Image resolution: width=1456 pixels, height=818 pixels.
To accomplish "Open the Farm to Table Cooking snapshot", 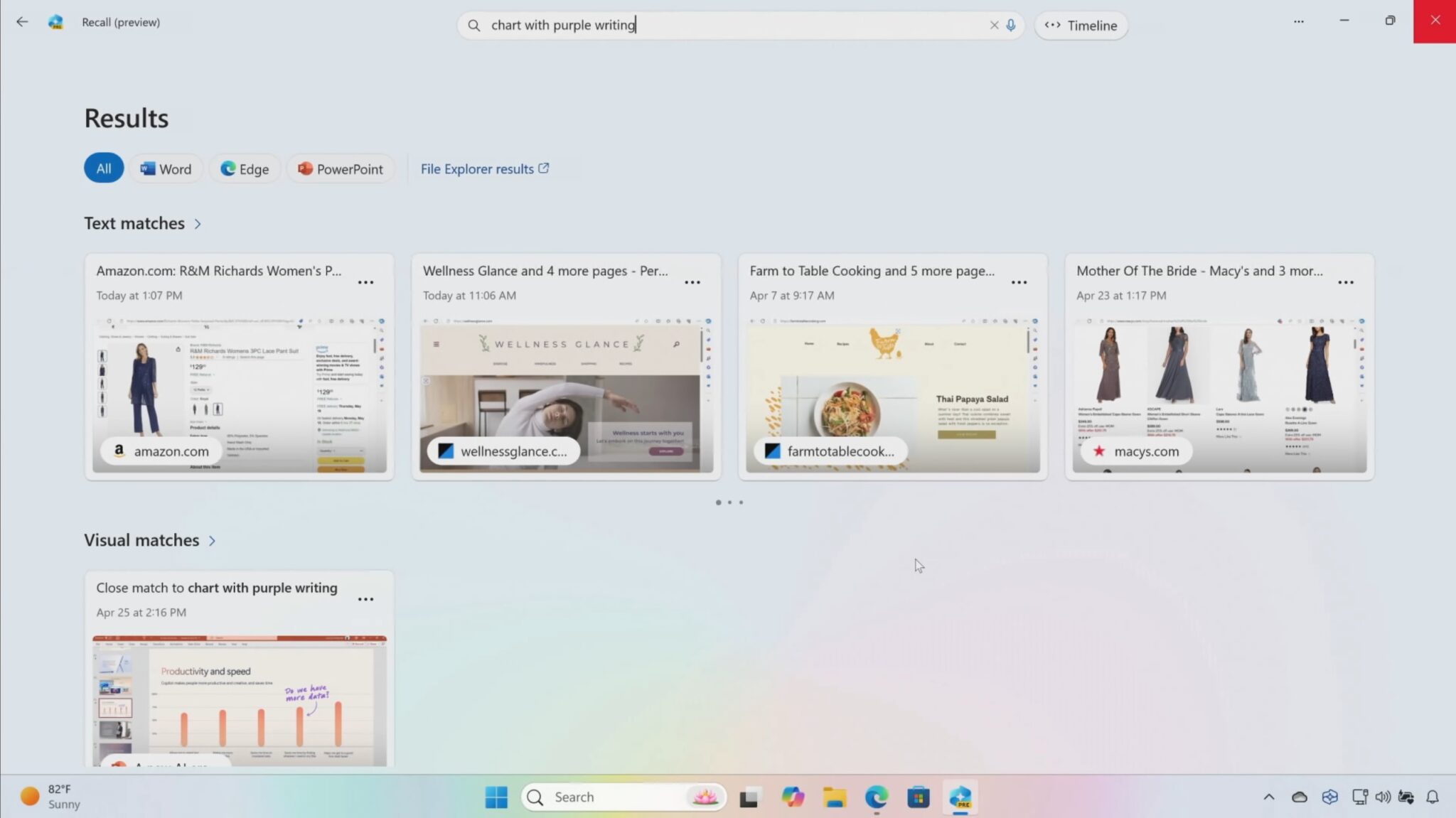I will tap(892, 394).
